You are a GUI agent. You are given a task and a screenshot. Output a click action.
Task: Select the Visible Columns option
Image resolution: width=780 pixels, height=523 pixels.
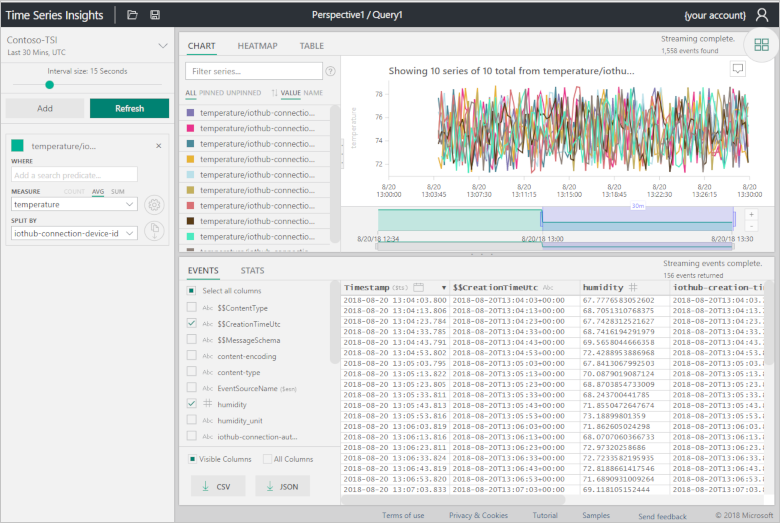coord(192,459)
